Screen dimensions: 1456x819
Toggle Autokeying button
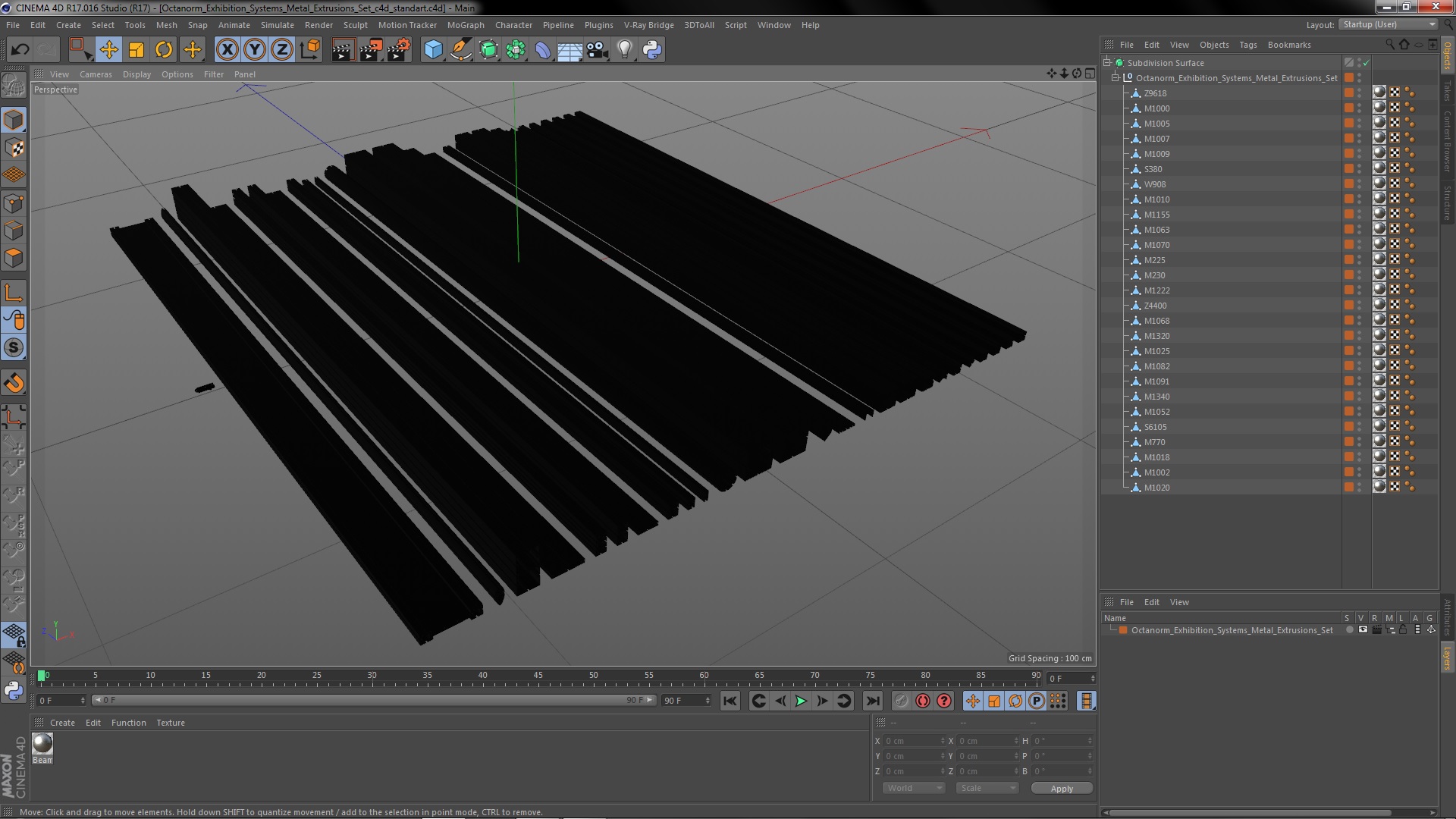(923, 701)
